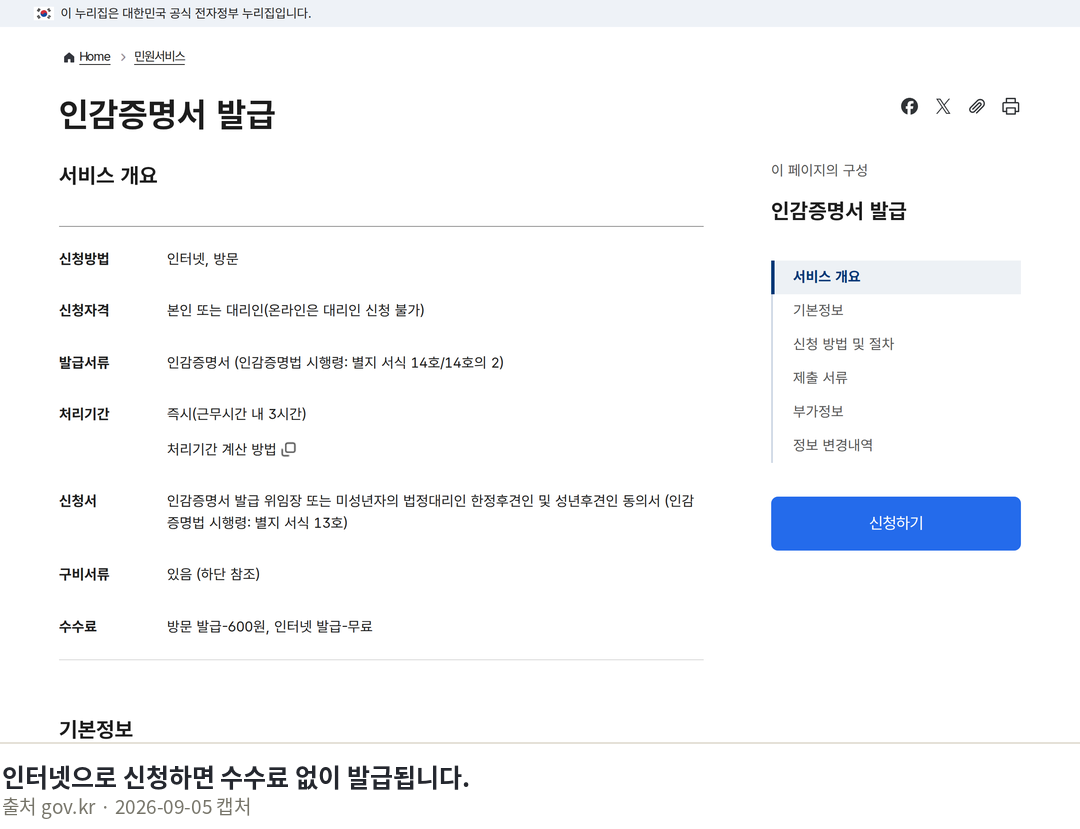Click the sidebar 인감증명서 발급 heading
Image resolution: width=1080 pixels, height=829 pixels.
point(838,211)
